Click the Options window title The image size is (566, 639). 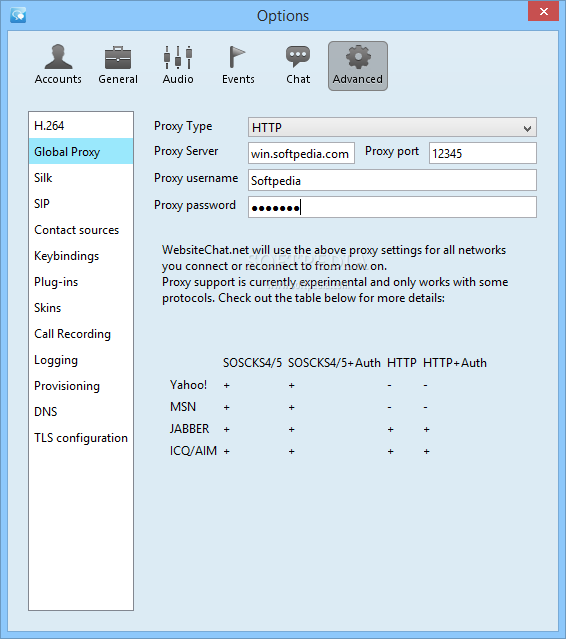tap(283, 16)
